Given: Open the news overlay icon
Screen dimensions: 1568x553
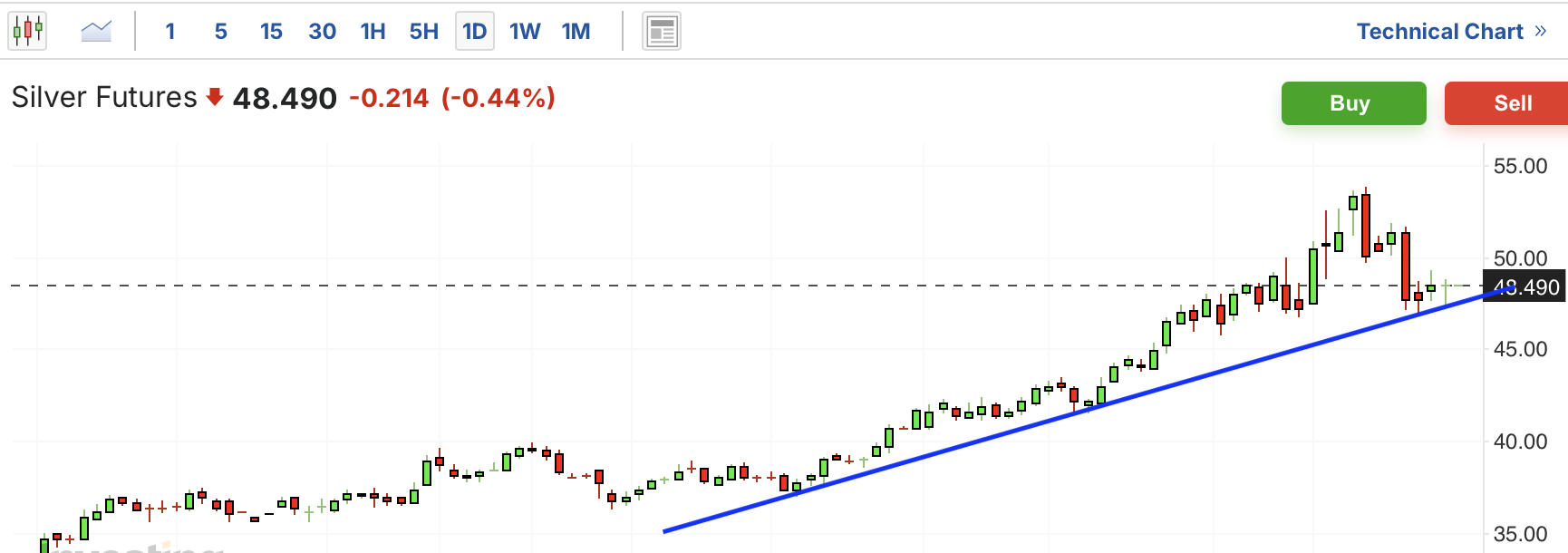Looking at the screenshot, I should coord(662,32).
